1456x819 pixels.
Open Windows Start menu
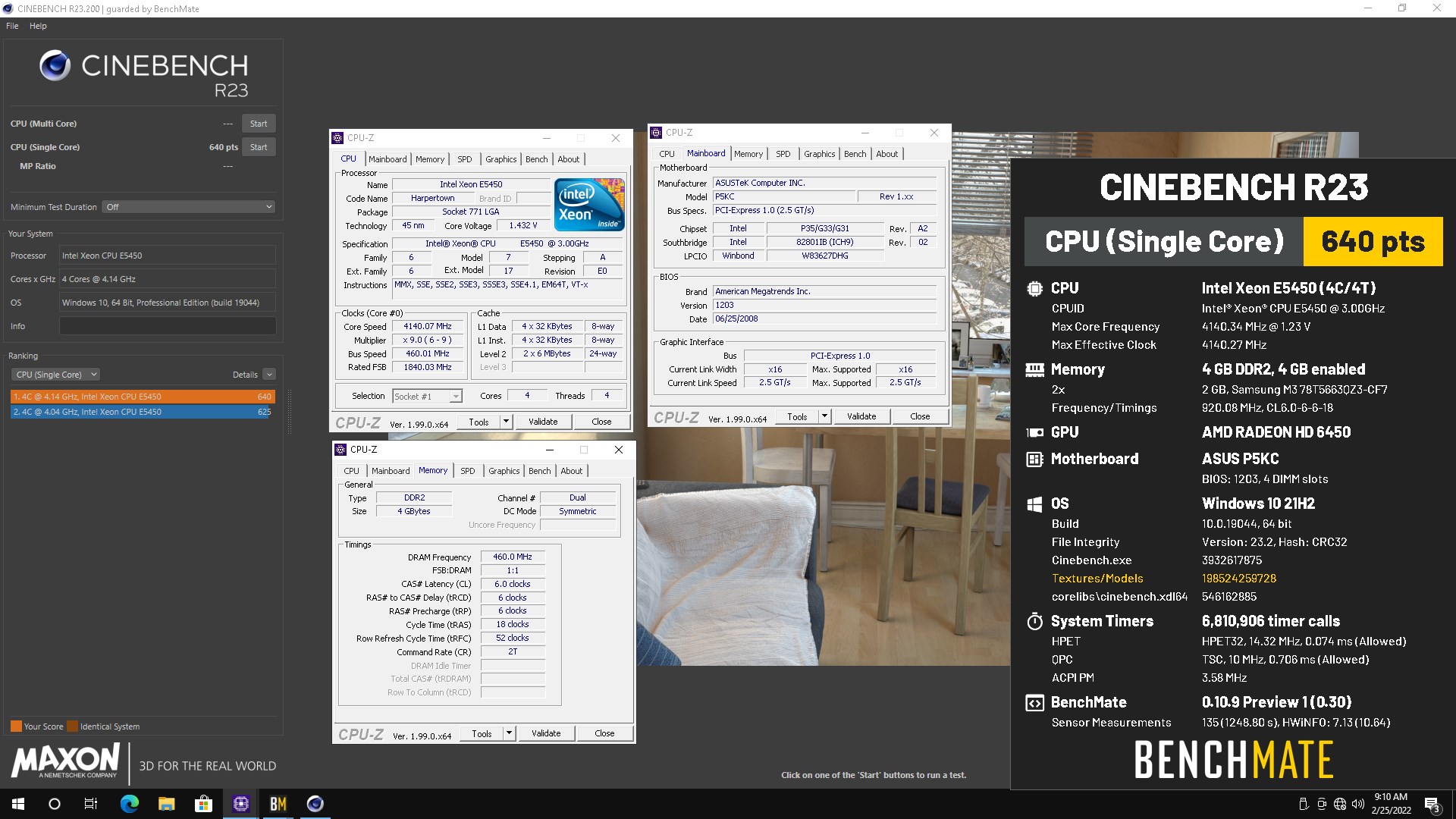(18, 804)
